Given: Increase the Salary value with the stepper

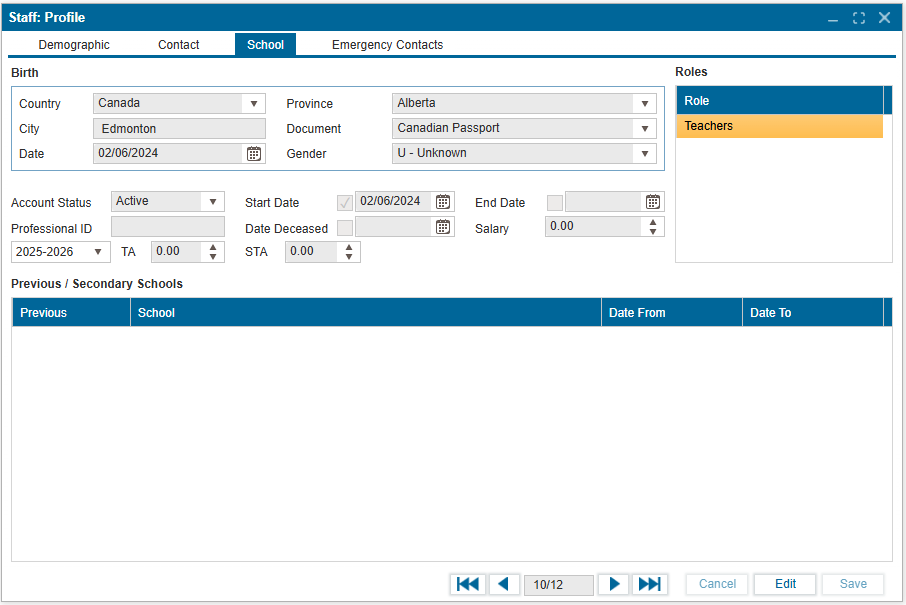Looking at the screenshot, I should [x=653, y=222].
